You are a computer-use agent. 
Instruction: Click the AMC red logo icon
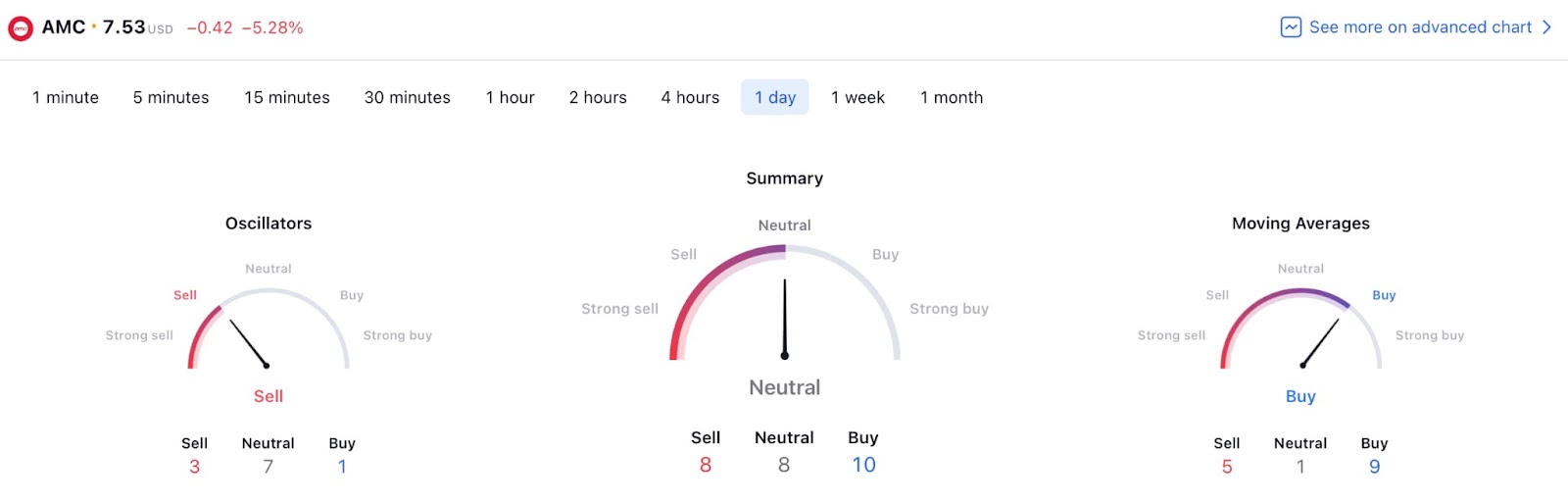tap(20, 28)
